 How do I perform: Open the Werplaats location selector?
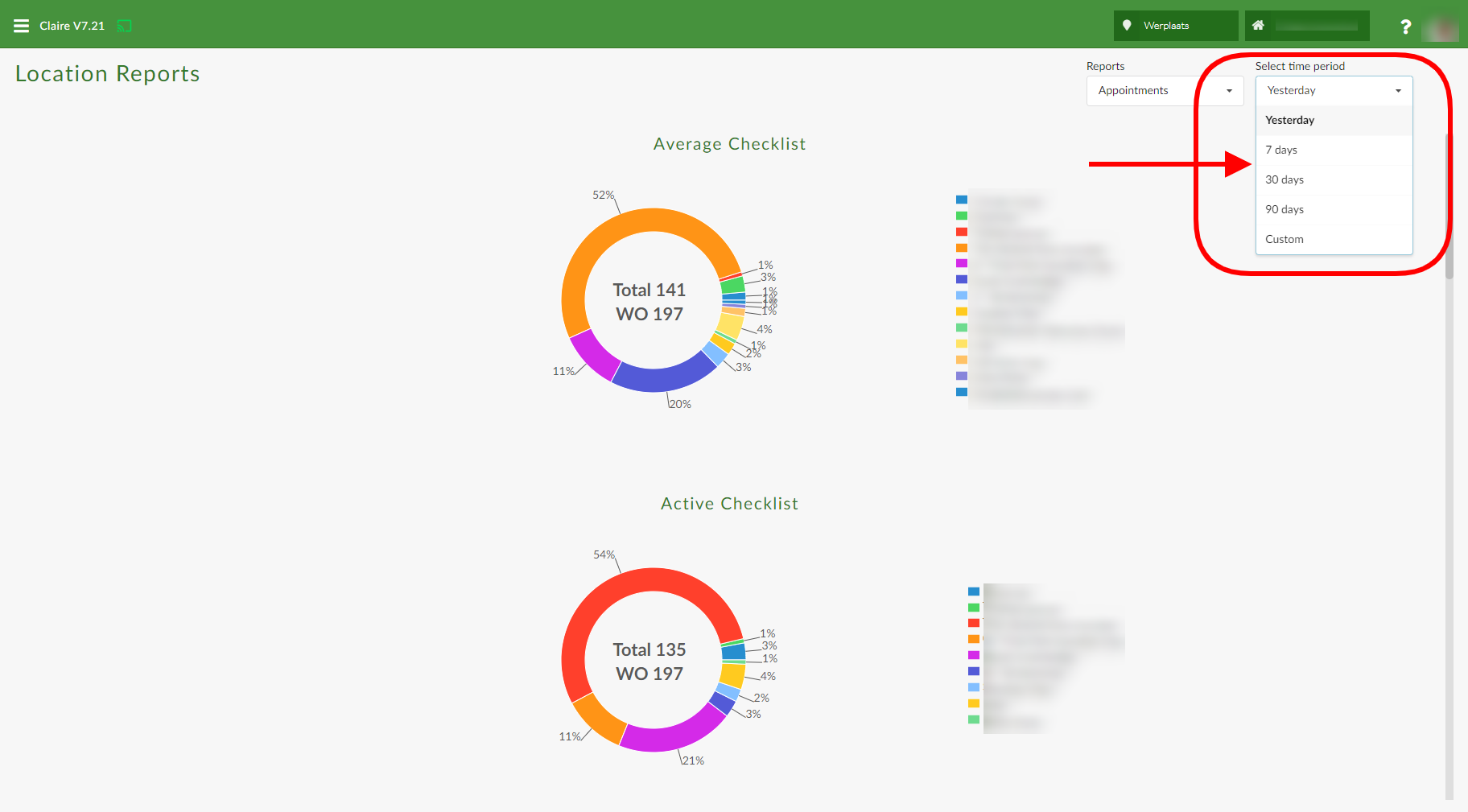pos(1175,26)
